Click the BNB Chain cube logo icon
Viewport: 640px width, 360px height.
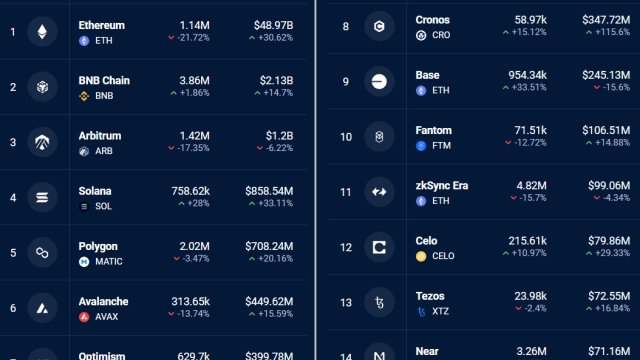[x=42, y=87]
